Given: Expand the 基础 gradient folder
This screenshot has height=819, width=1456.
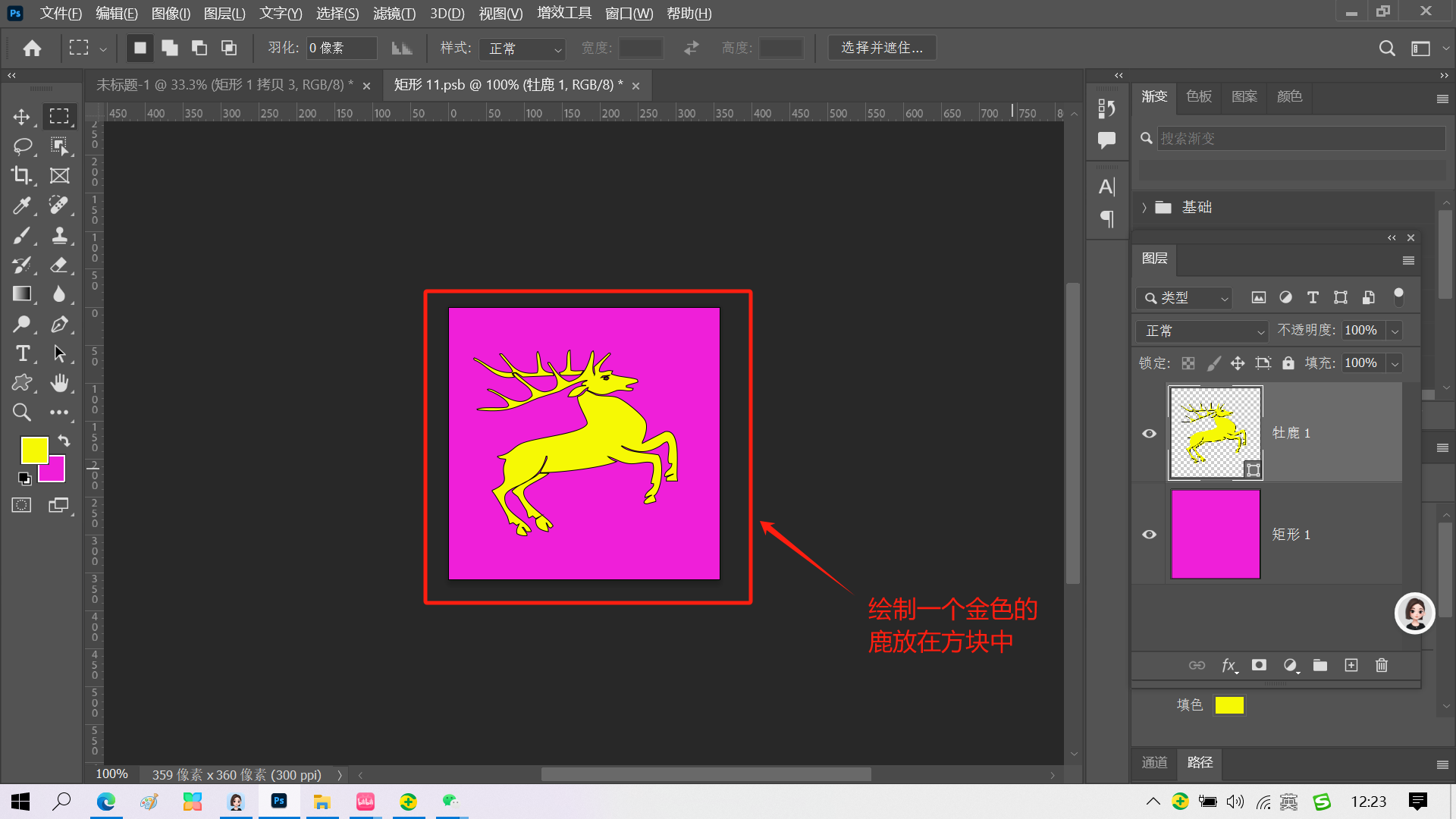Looking at the screenshot, I should coord(1144,208).
